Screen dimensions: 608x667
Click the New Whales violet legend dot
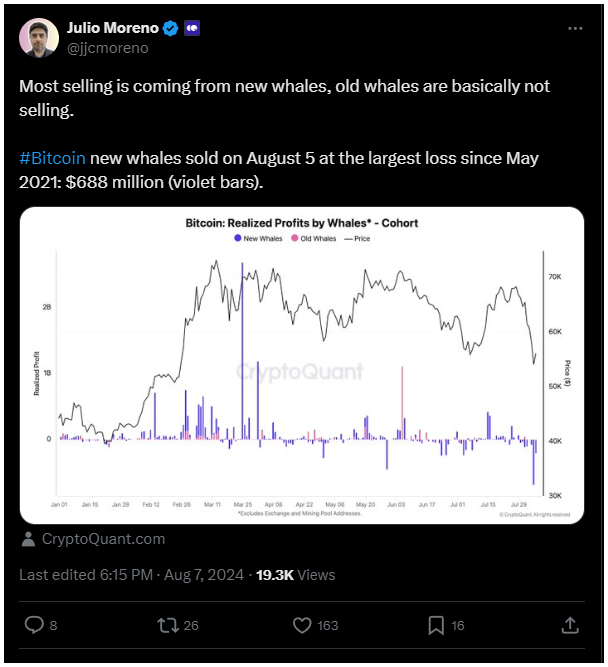click(x=238, y=238)
